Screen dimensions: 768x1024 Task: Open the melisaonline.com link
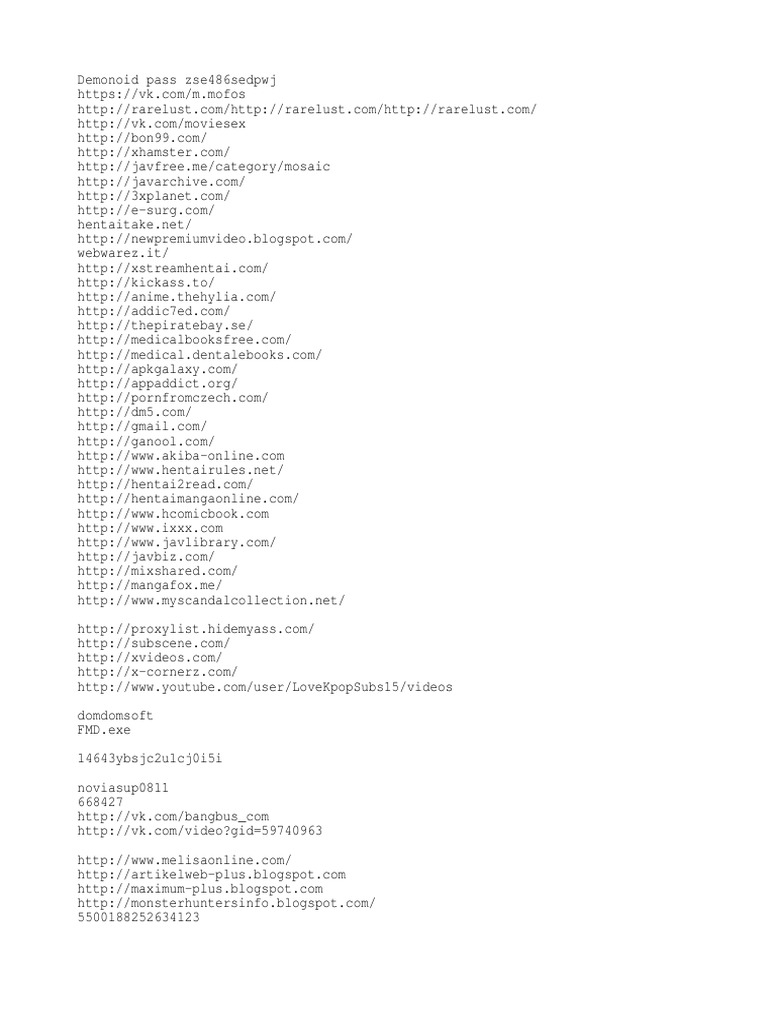click(184, 860)
